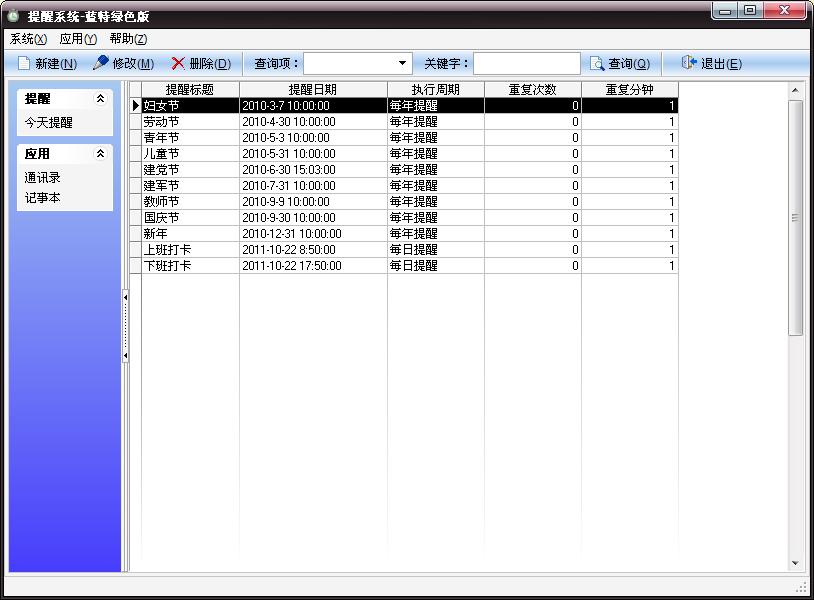Click date cell 2011-10-22 17:50:00
814x600 pixels.
[313, 266]
